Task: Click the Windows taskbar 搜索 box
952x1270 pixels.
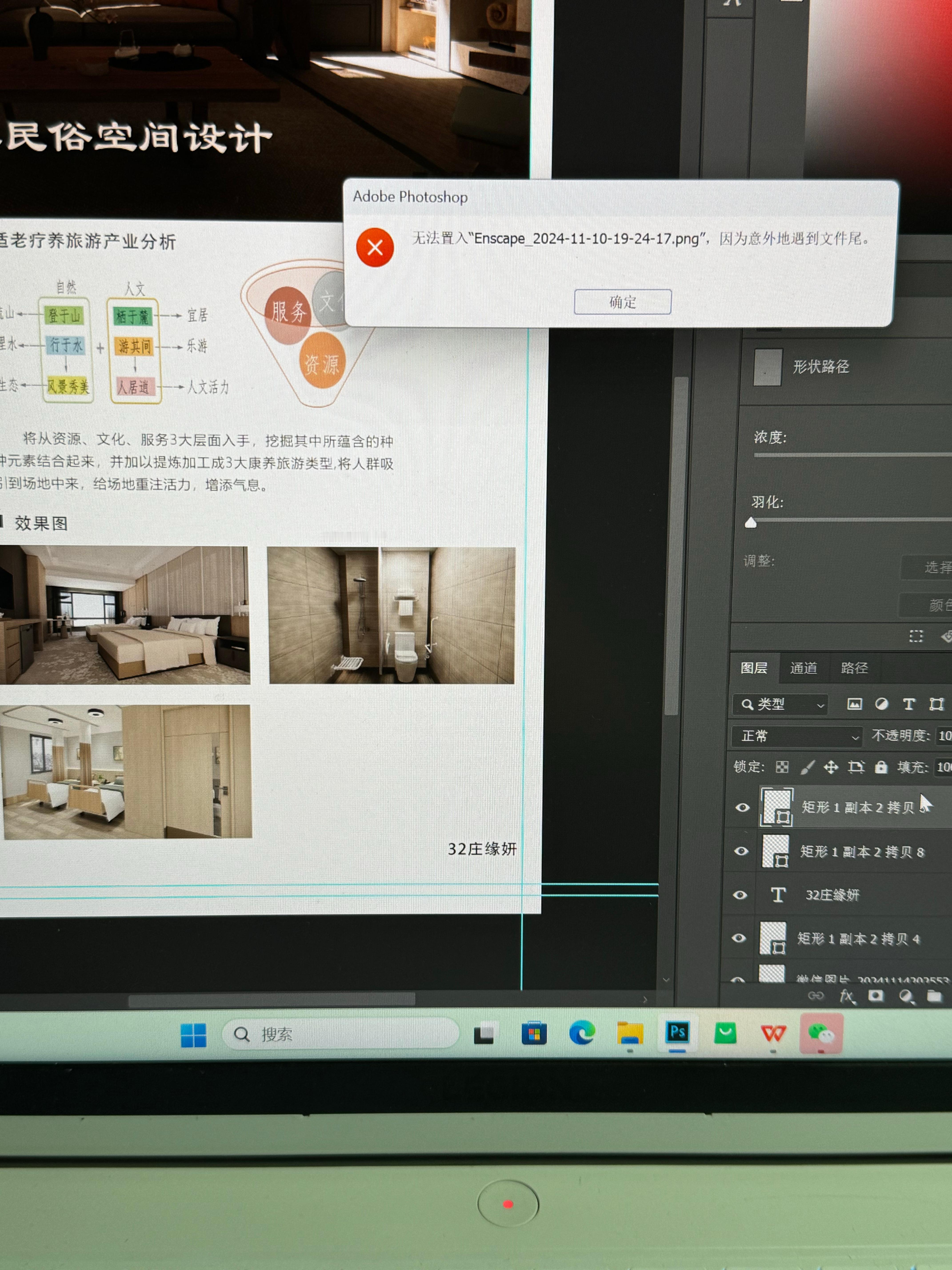Action: (x=341, y=1035)
